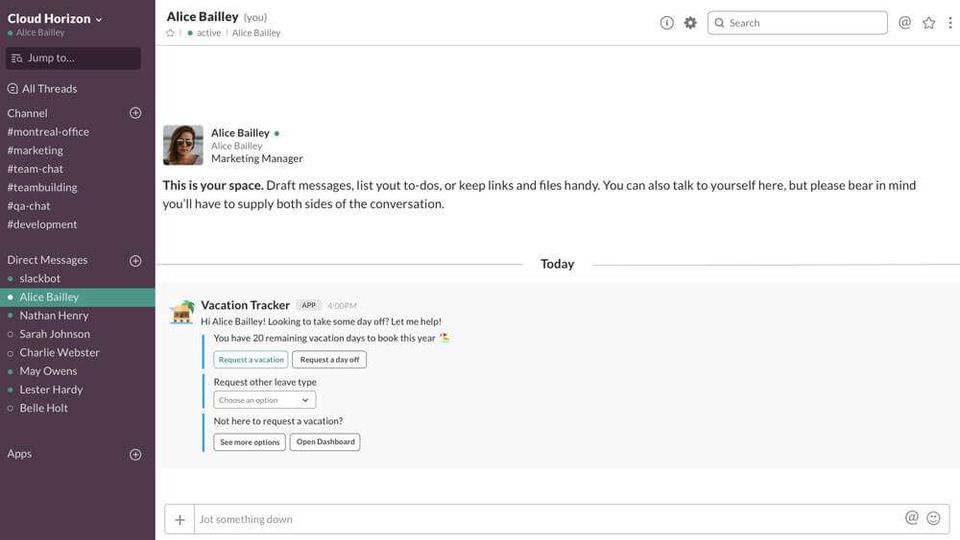
Task: Add apps using plus icon
Action: (136, 454)
